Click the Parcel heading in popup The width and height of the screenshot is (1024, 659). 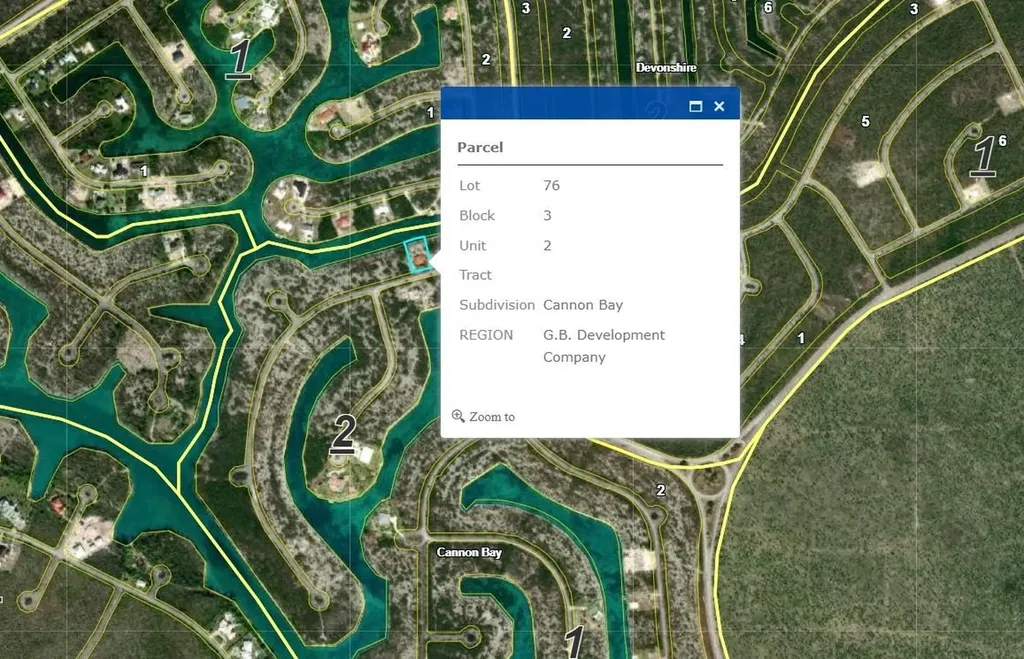point(480,147)
